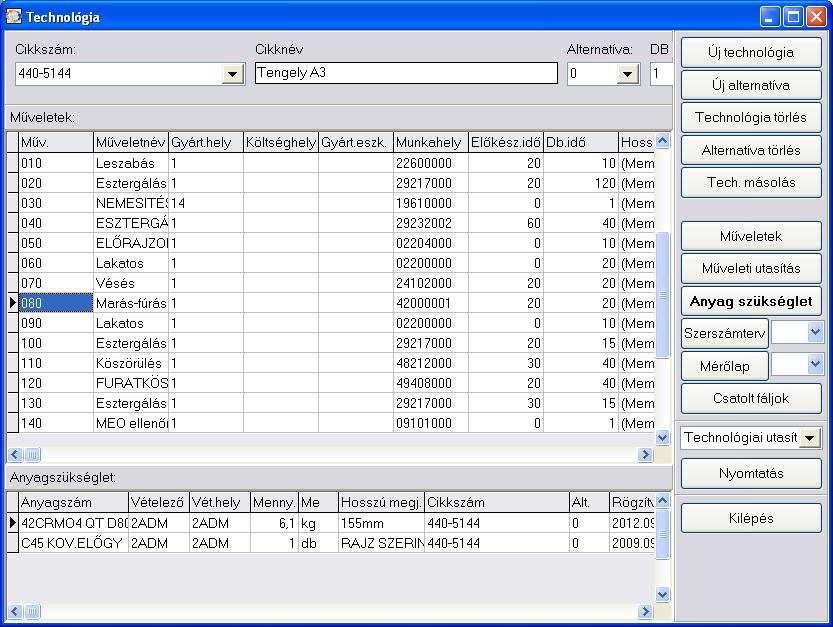Click operations horizontal scrollbar right arrow
Image resolution: width=833 pixels, height=627 pixels.
coord(645,454)
